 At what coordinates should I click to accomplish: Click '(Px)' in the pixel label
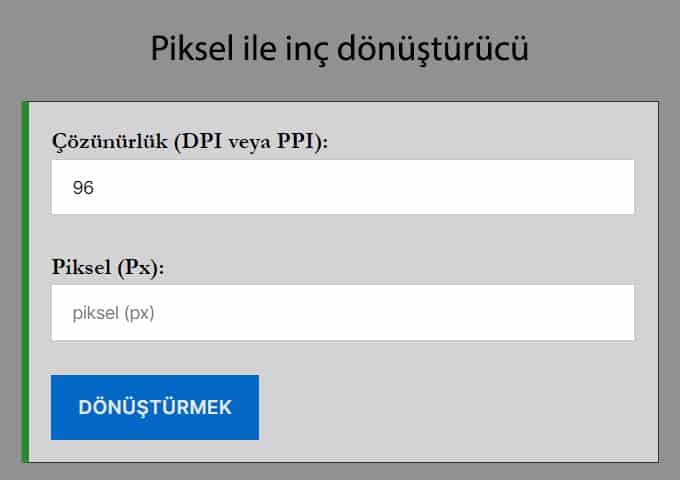(x=141, y=267)
